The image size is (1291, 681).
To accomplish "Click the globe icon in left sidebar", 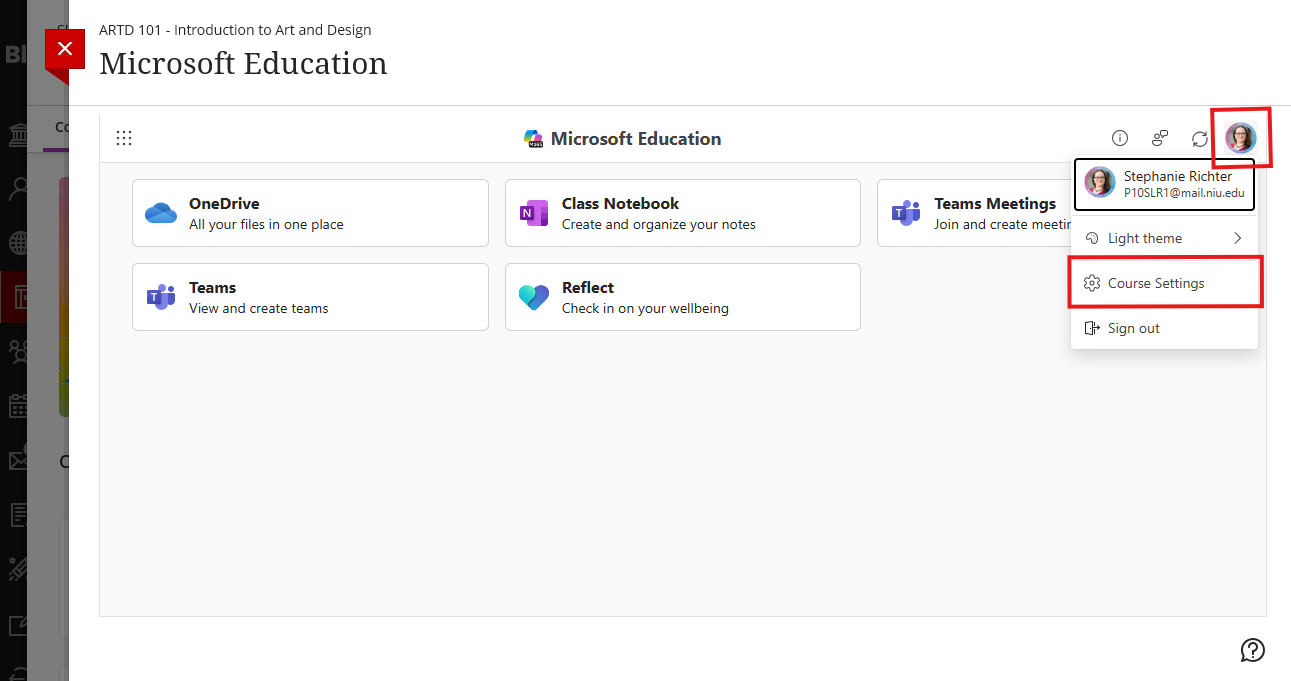I will point(17,242).
